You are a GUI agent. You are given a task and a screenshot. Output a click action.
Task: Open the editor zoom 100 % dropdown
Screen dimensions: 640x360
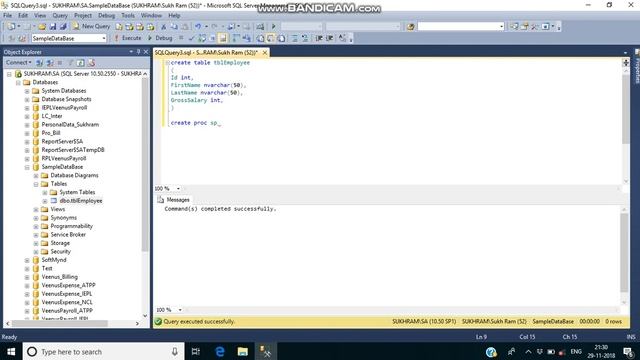(178, 189)
